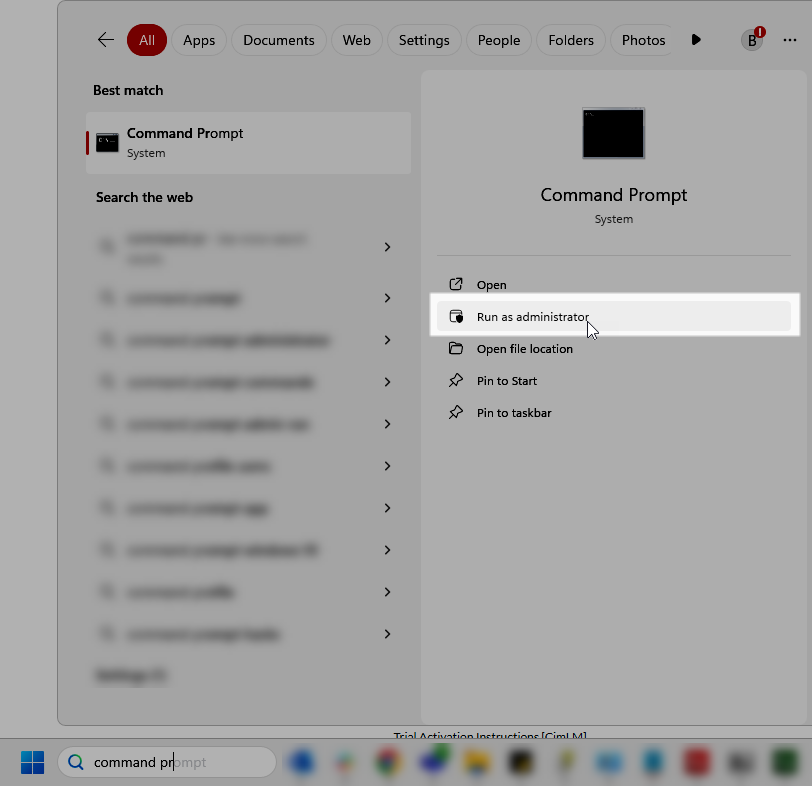Click the back arrow in search window

105,40
